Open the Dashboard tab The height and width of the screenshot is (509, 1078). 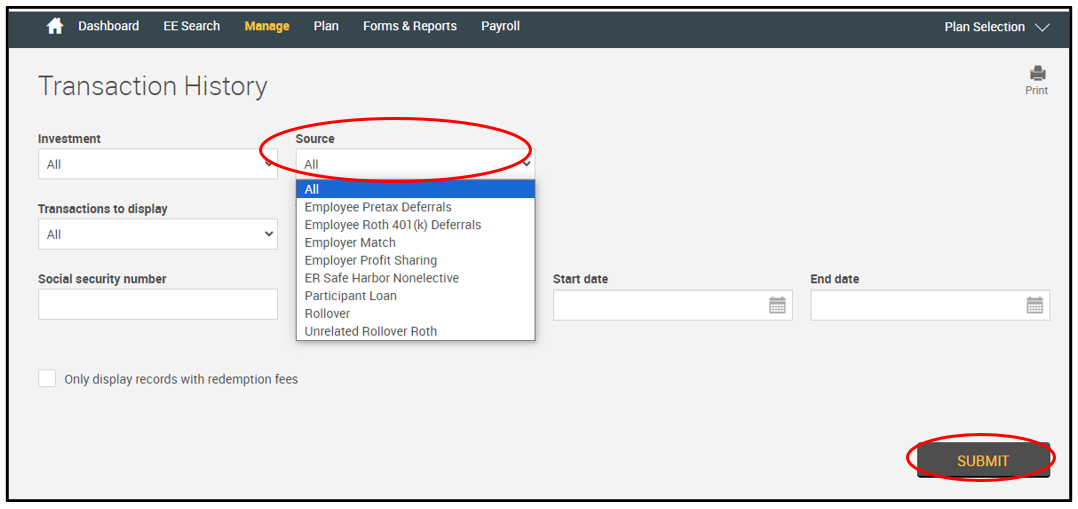[x=109, y=26]
